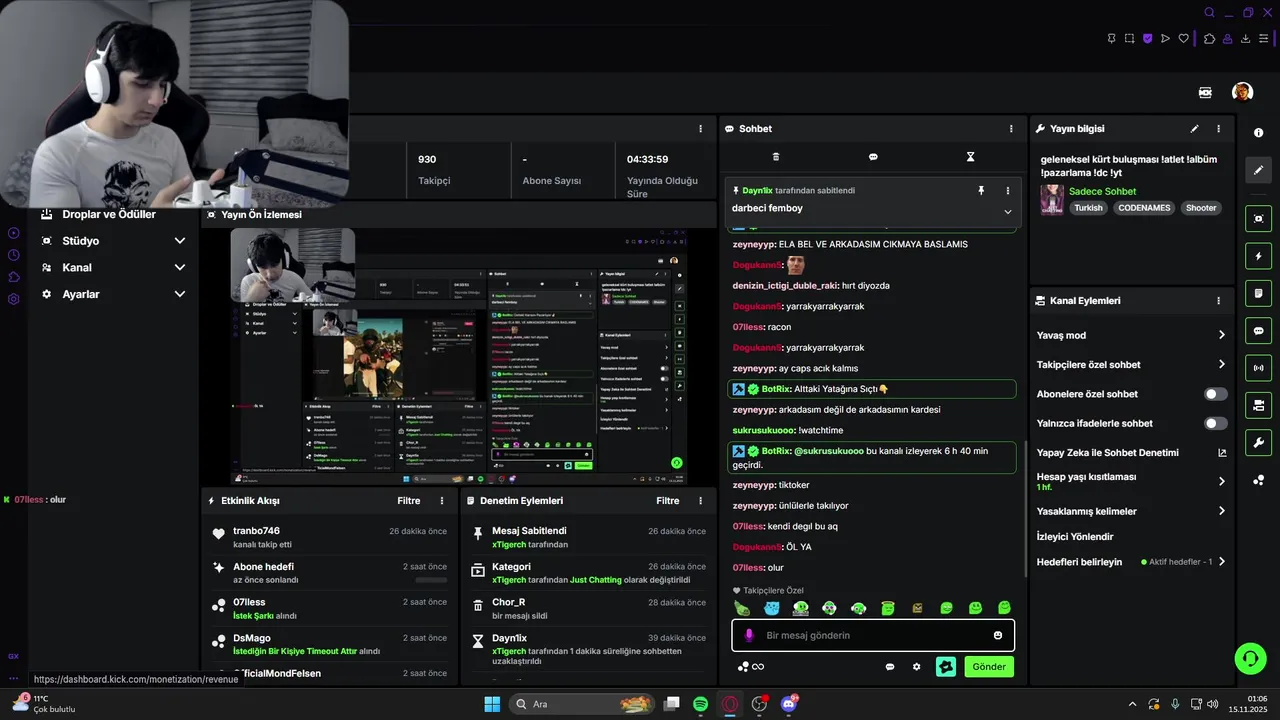Toggle stream preview widget icon in right rail
The image size is (1280, 720).
(1258, 219)
